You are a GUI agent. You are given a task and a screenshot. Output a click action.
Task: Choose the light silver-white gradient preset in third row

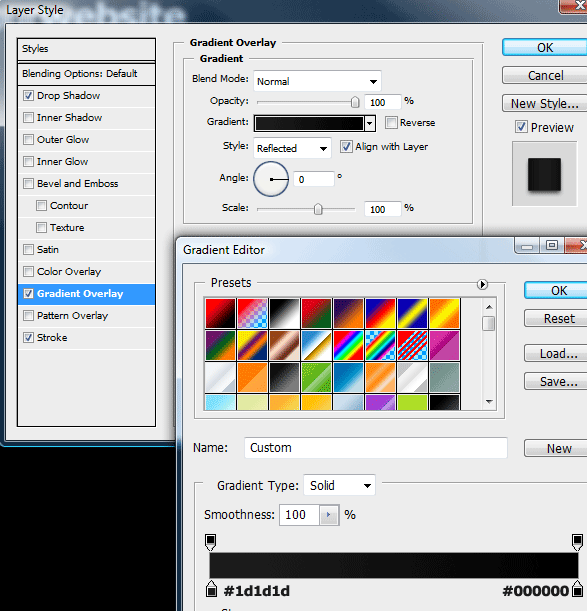coord(220,377)
